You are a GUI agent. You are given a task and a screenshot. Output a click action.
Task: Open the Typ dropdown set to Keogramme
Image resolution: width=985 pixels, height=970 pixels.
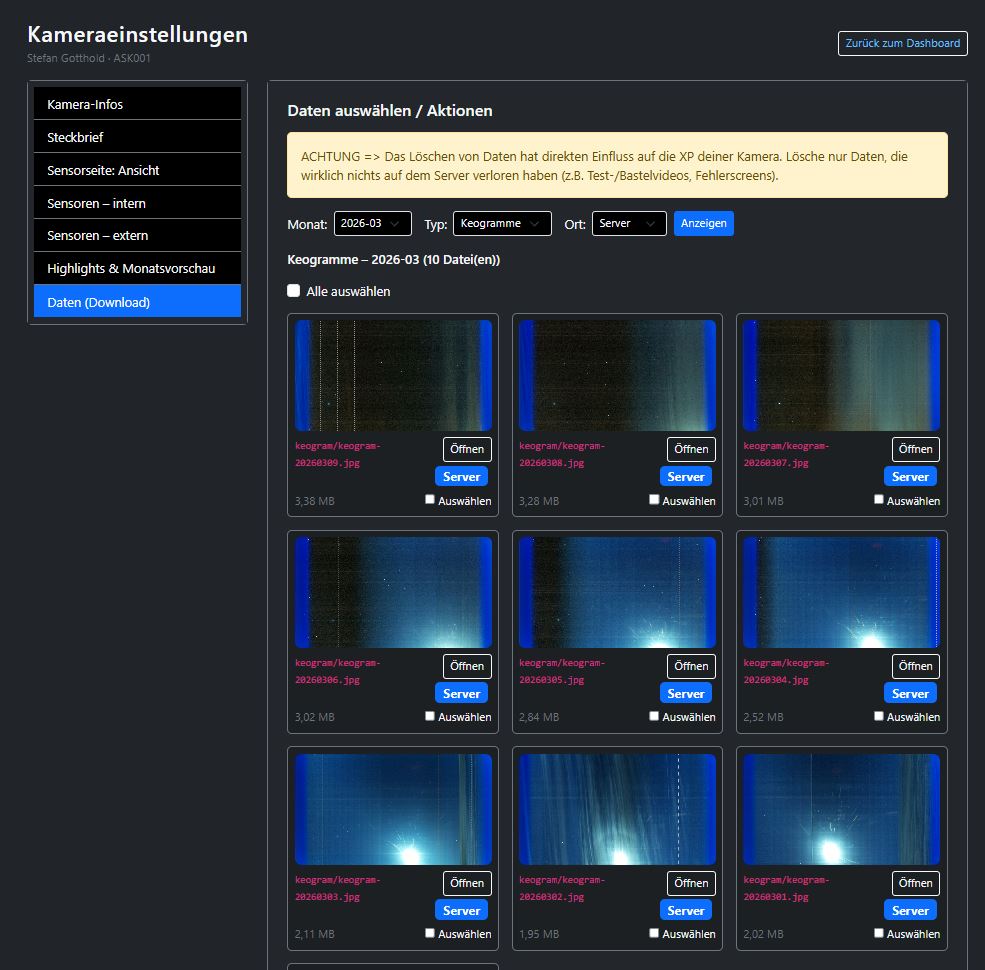tap(501, 223)
